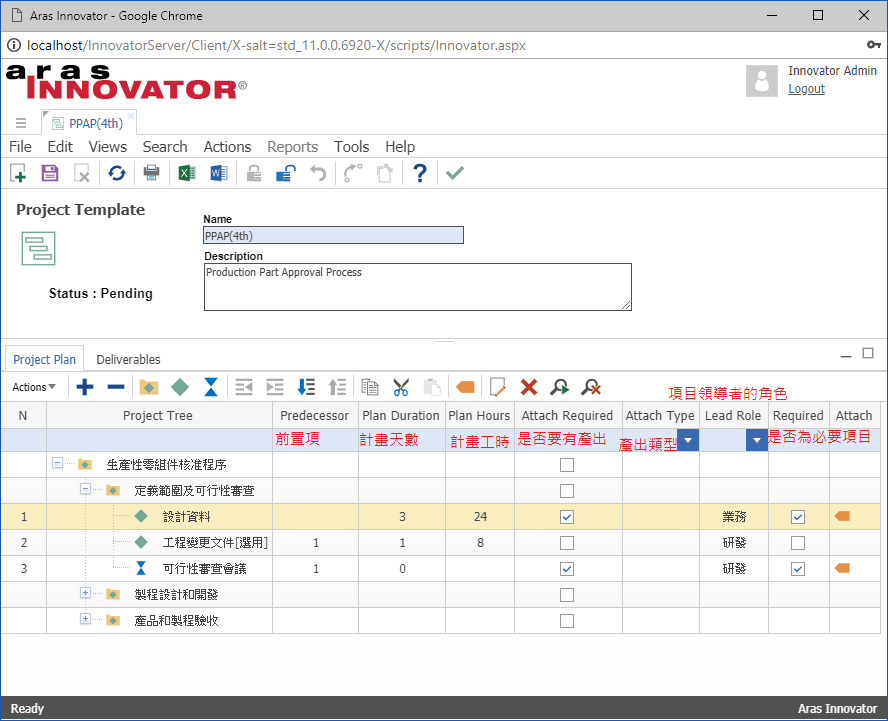Switch to the Deliverables tab

tap(128, 359)
